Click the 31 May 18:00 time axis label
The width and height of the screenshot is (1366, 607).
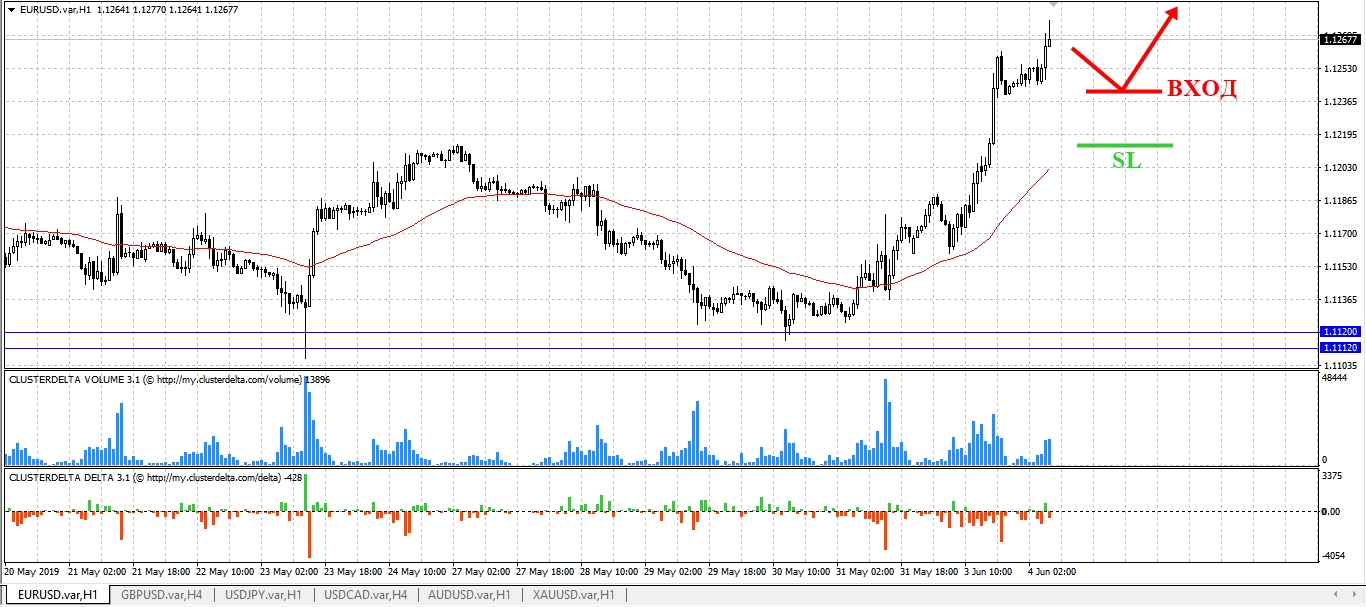pyautogui.click(x=929, y=571)
